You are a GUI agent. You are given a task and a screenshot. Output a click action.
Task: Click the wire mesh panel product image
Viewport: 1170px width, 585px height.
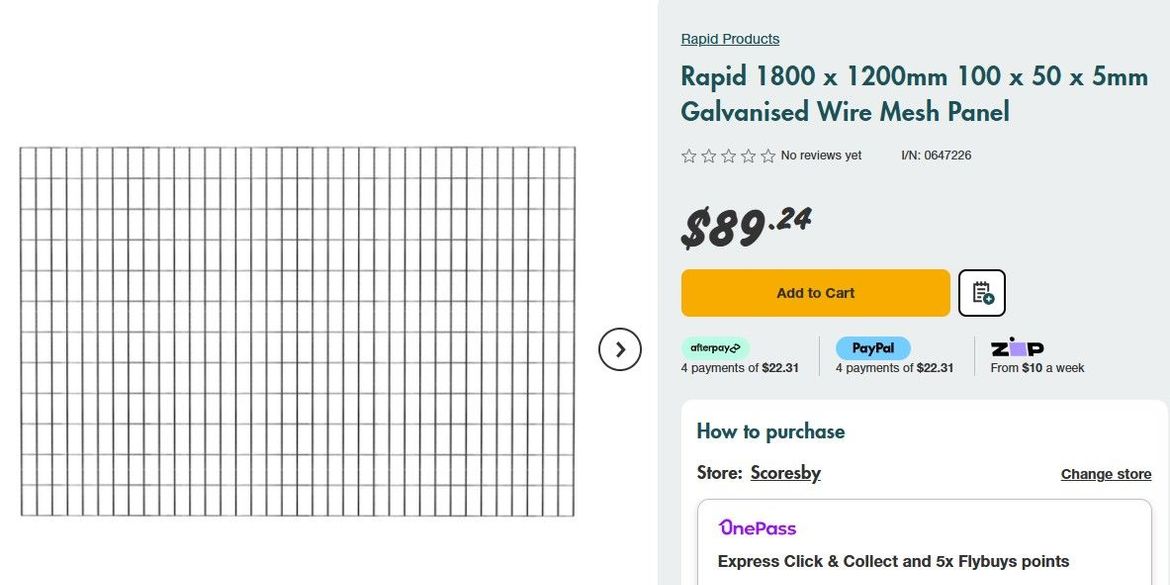[298, 332]
